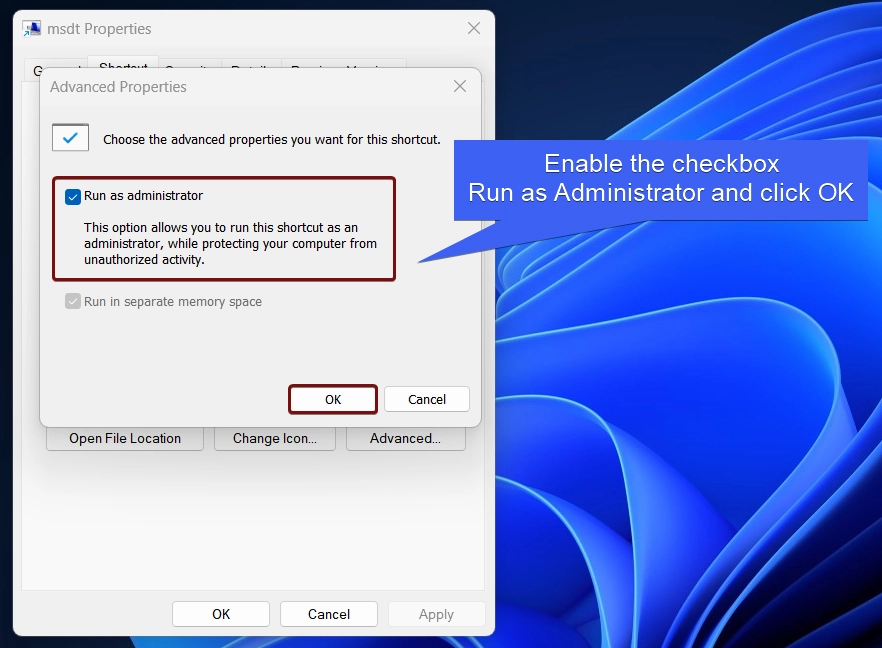Image resolution: width=882 pixels, height=648 pixels.
Task: Click the Advanced... button
Action: (x=406, y=439)
